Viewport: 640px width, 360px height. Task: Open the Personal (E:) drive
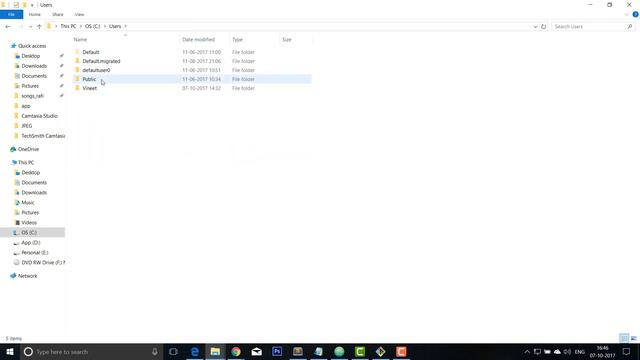(x=34, y=253)
